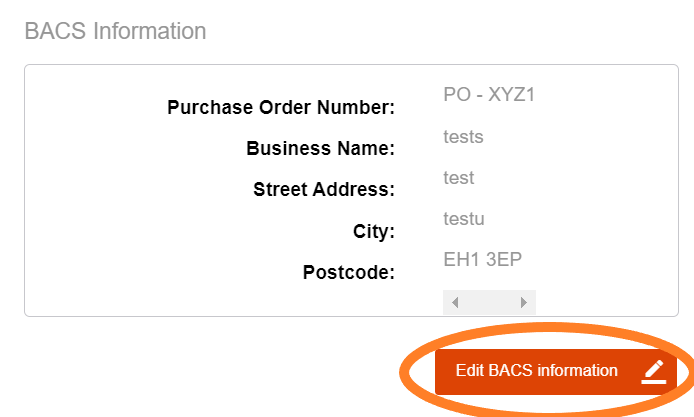Select the City label
This screenshot has height=417, width=694.
click(374, 231)
